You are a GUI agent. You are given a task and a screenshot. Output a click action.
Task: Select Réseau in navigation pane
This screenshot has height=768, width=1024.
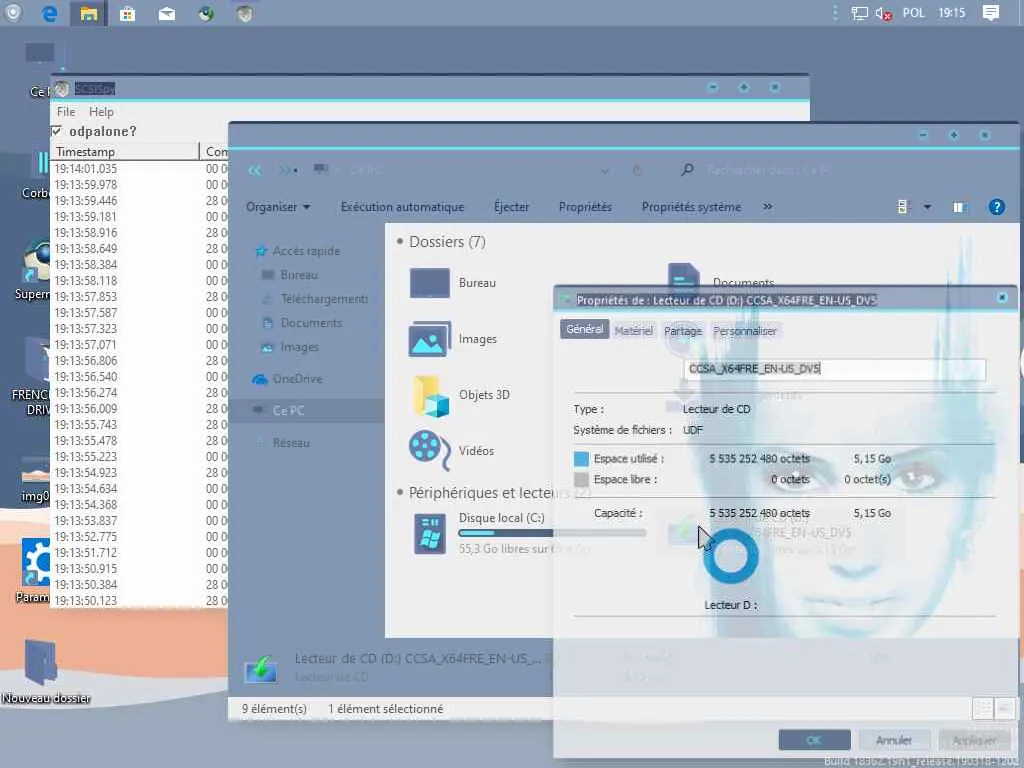click(291, 443)
